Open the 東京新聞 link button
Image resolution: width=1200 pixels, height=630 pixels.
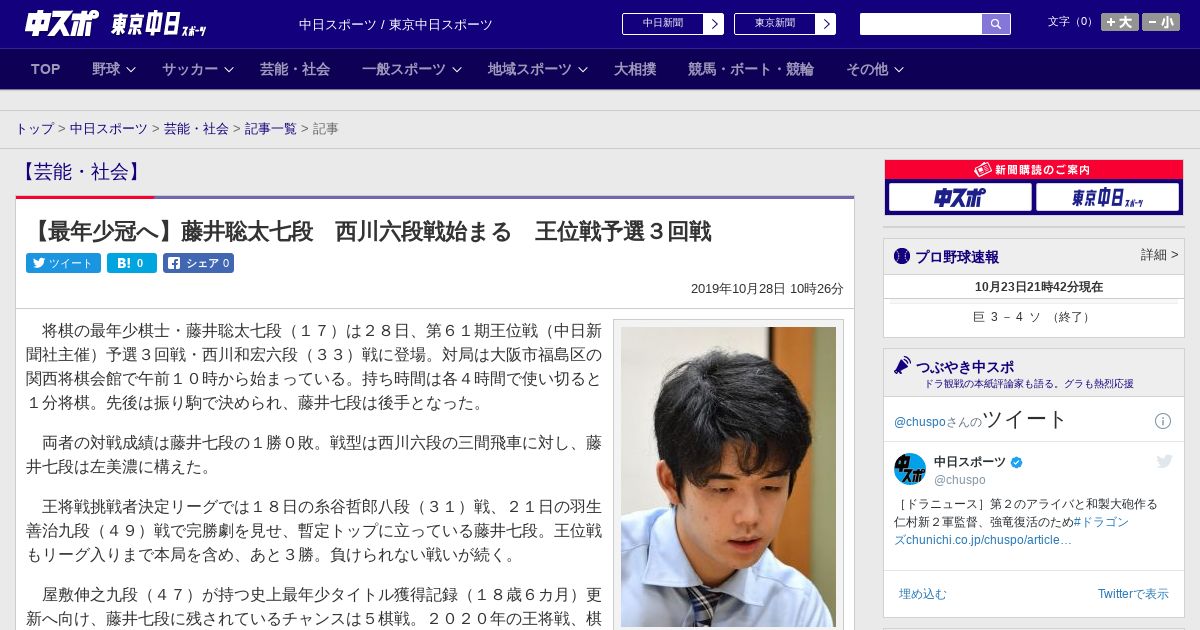(775, 24)
